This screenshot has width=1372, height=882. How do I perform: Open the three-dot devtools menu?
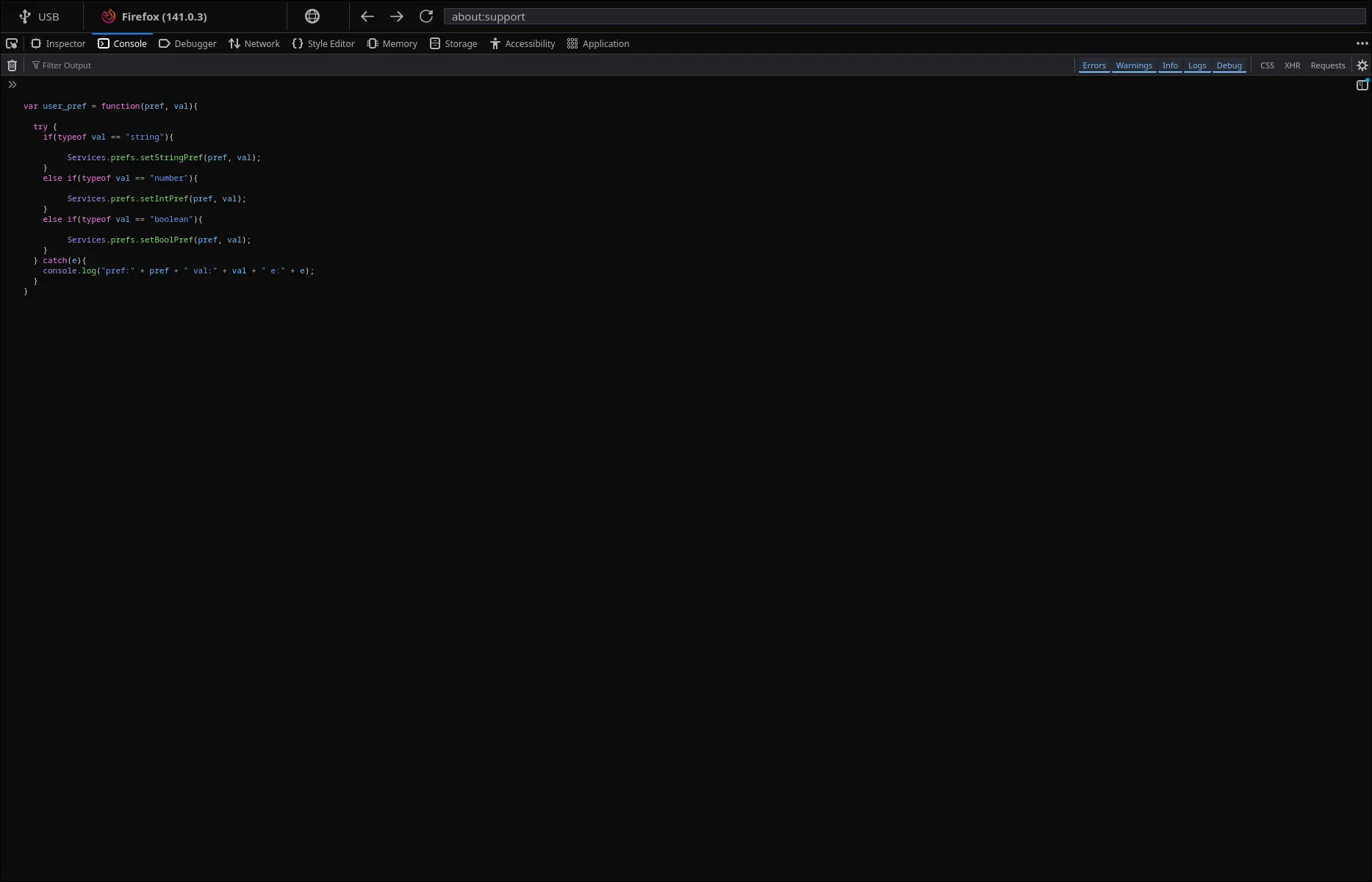tap(1362, 44)
